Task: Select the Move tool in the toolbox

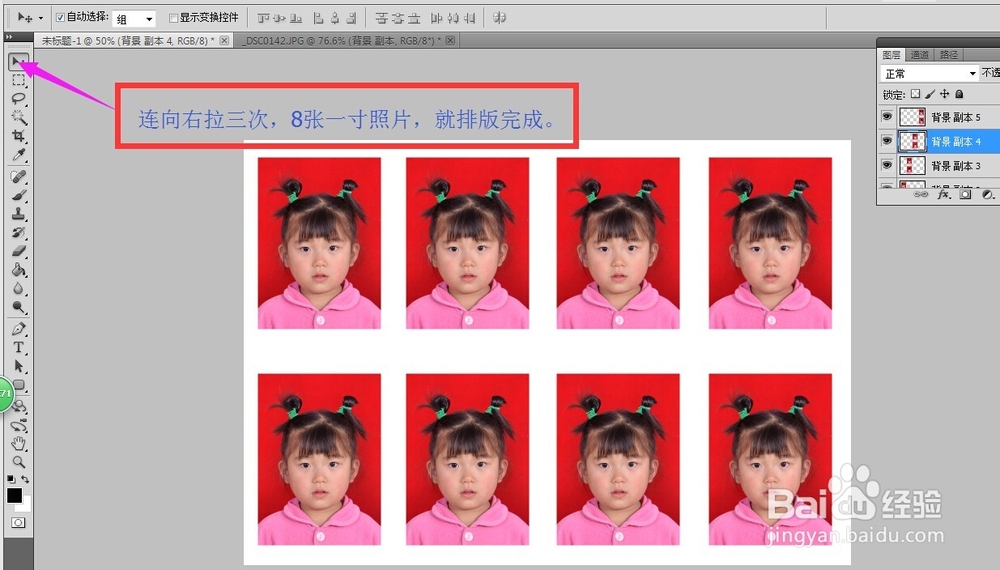Action: (18, 62)
